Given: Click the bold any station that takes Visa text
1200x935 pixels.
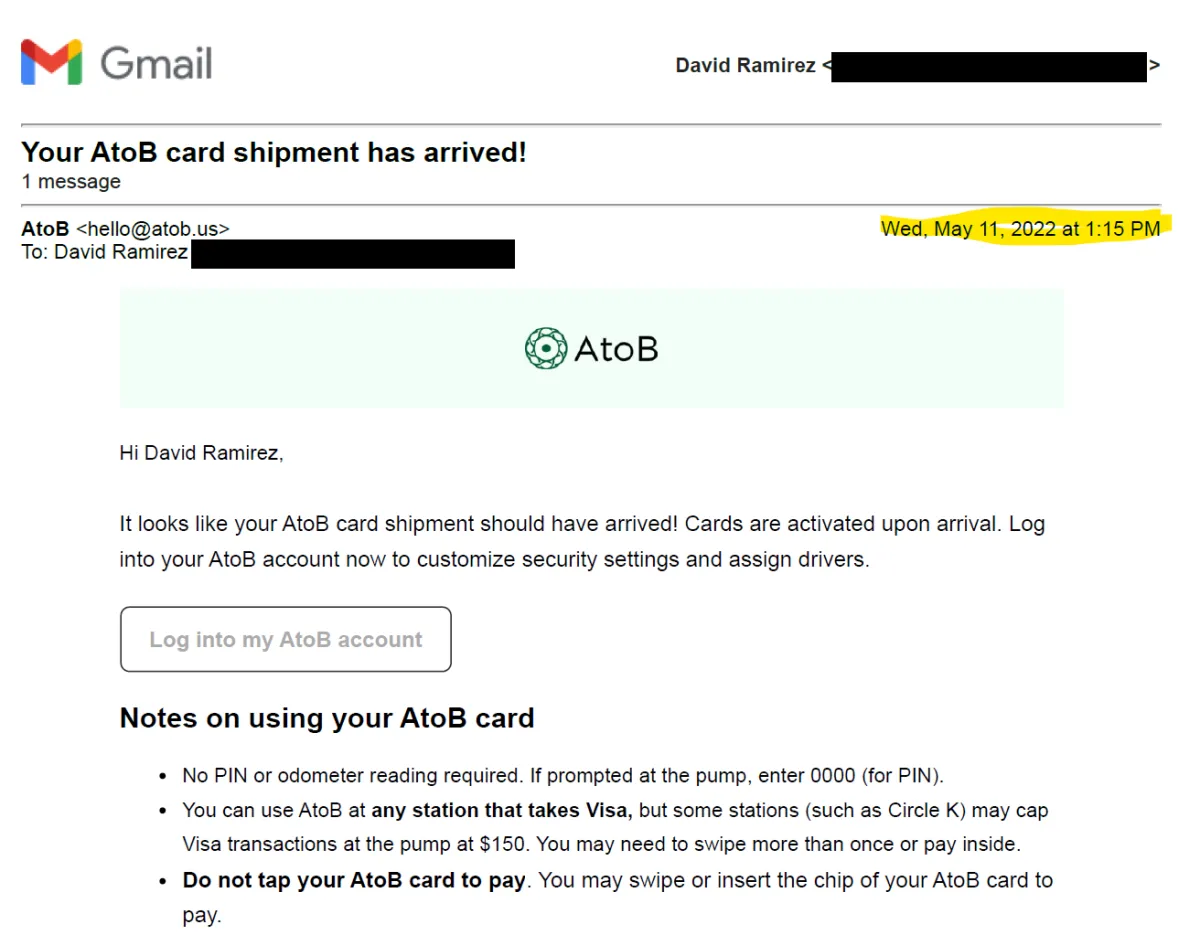Looking at the screenshot, I should (503, 810).
